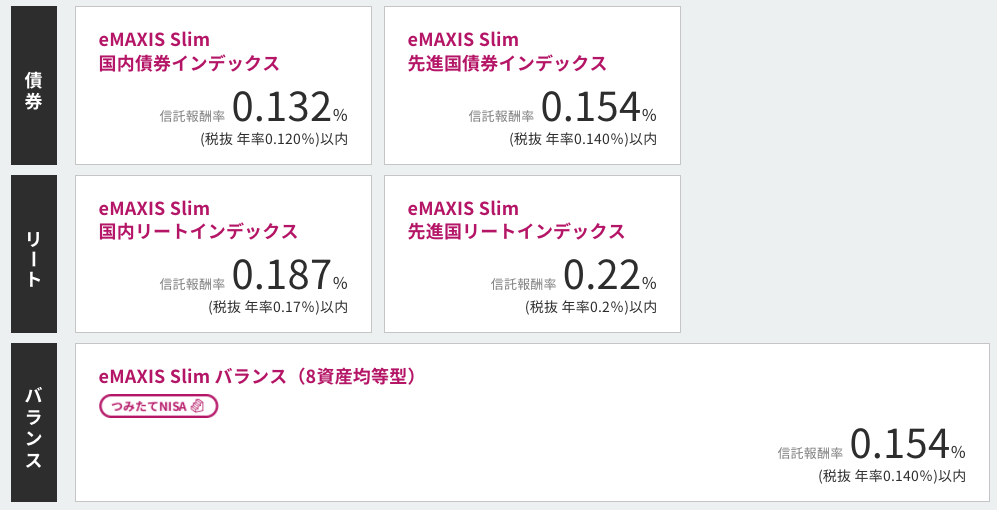Click the つみたてNISA piggy-bank icon
The width and height of the screenshot is (997, 510).
[197, 406]
